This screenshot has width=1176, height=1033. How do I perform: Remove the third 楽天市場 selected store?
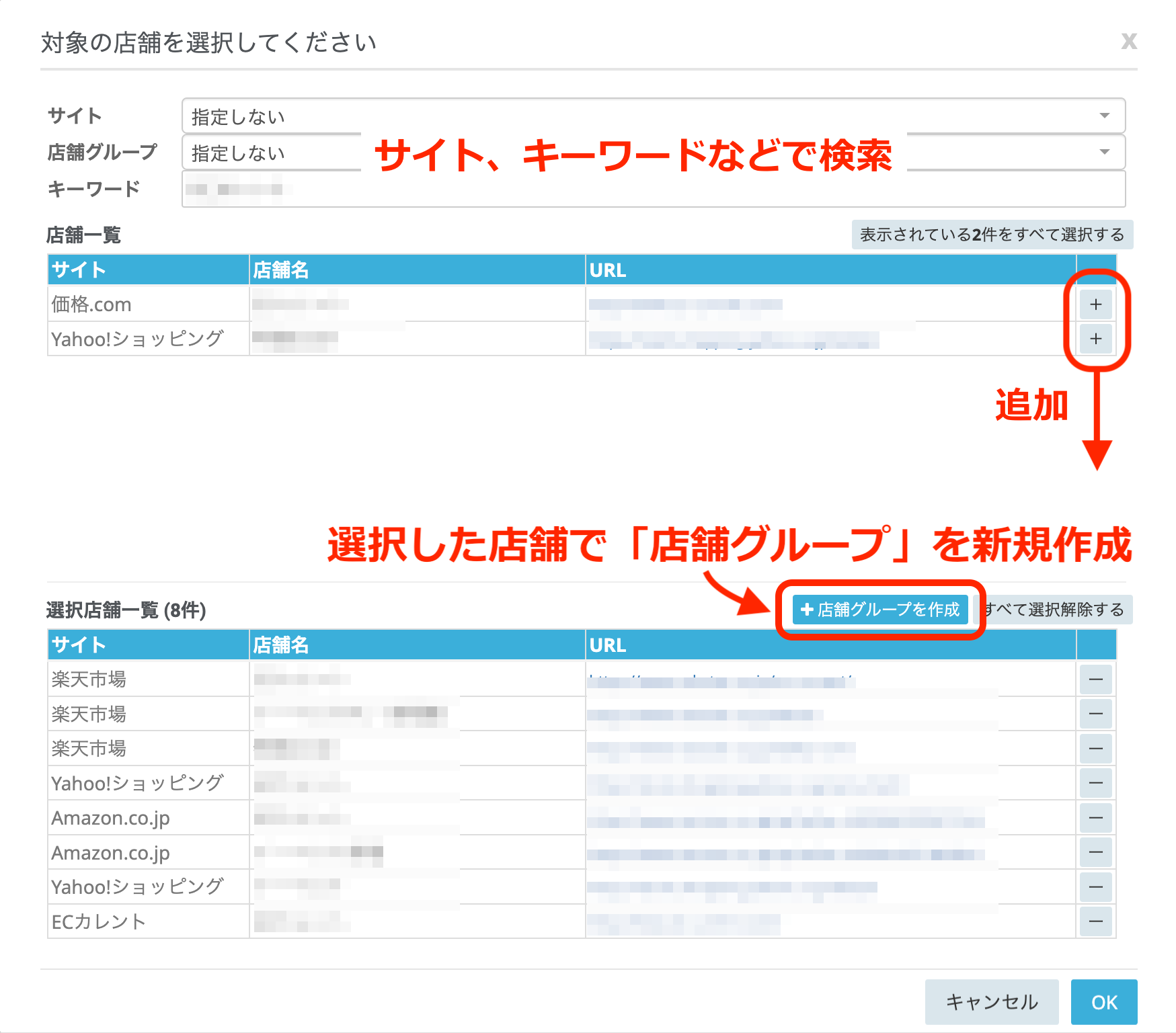click(1095, 749)
